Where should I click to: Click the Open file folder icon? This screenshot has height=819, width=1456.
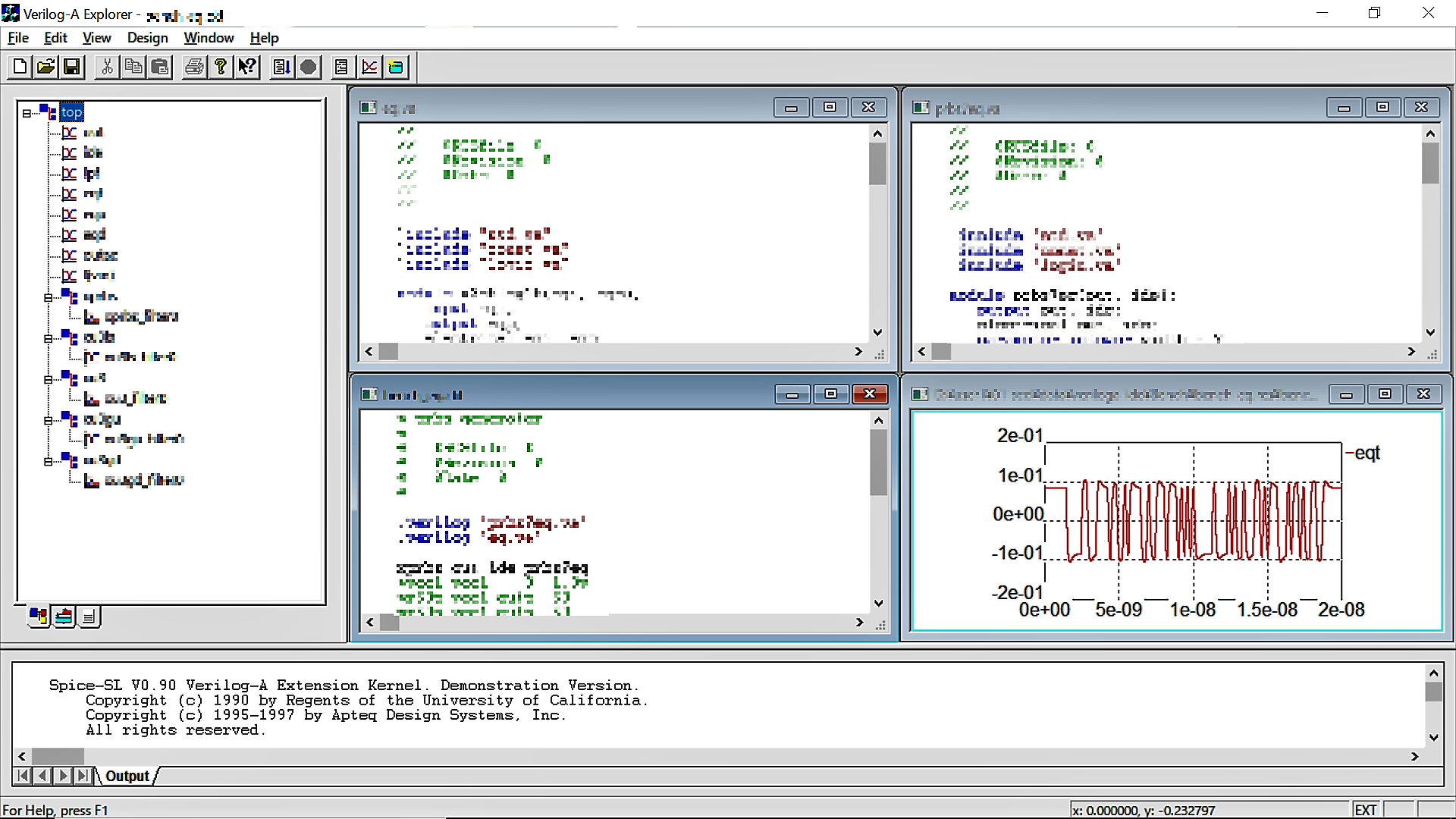45,67
